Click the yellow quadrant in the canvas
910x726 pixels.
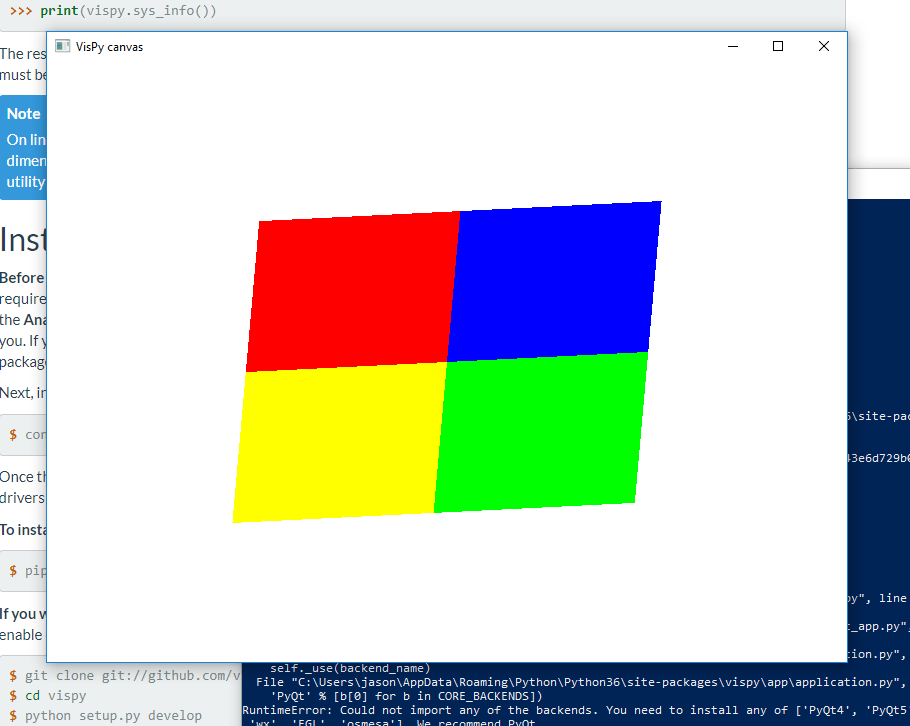click(340, 442)
